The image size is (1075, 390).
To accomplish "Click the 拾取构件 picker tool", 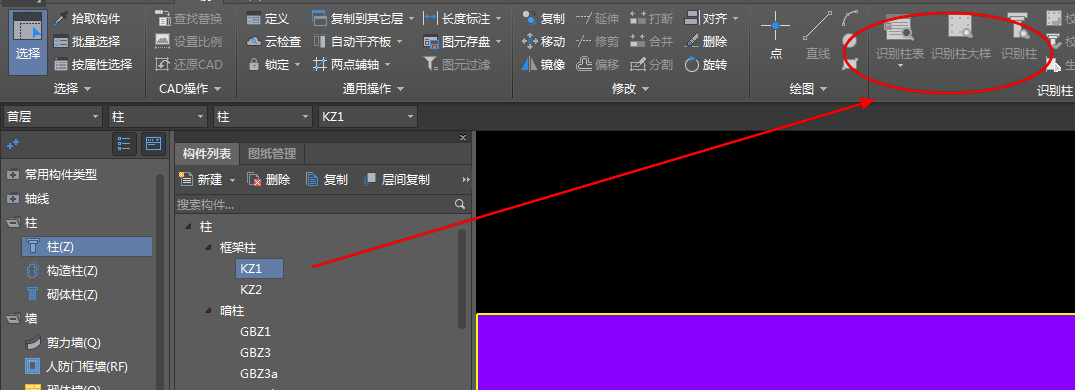I will (88, 19).
